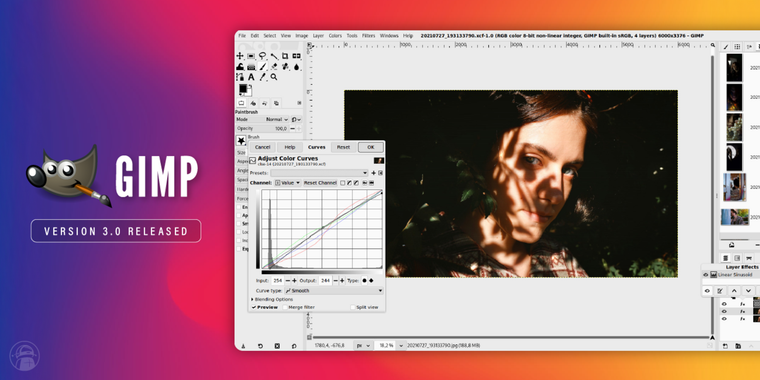Click the Reset Channel button
This screenshot has width=760, height=380.
[x=320, y=183]
